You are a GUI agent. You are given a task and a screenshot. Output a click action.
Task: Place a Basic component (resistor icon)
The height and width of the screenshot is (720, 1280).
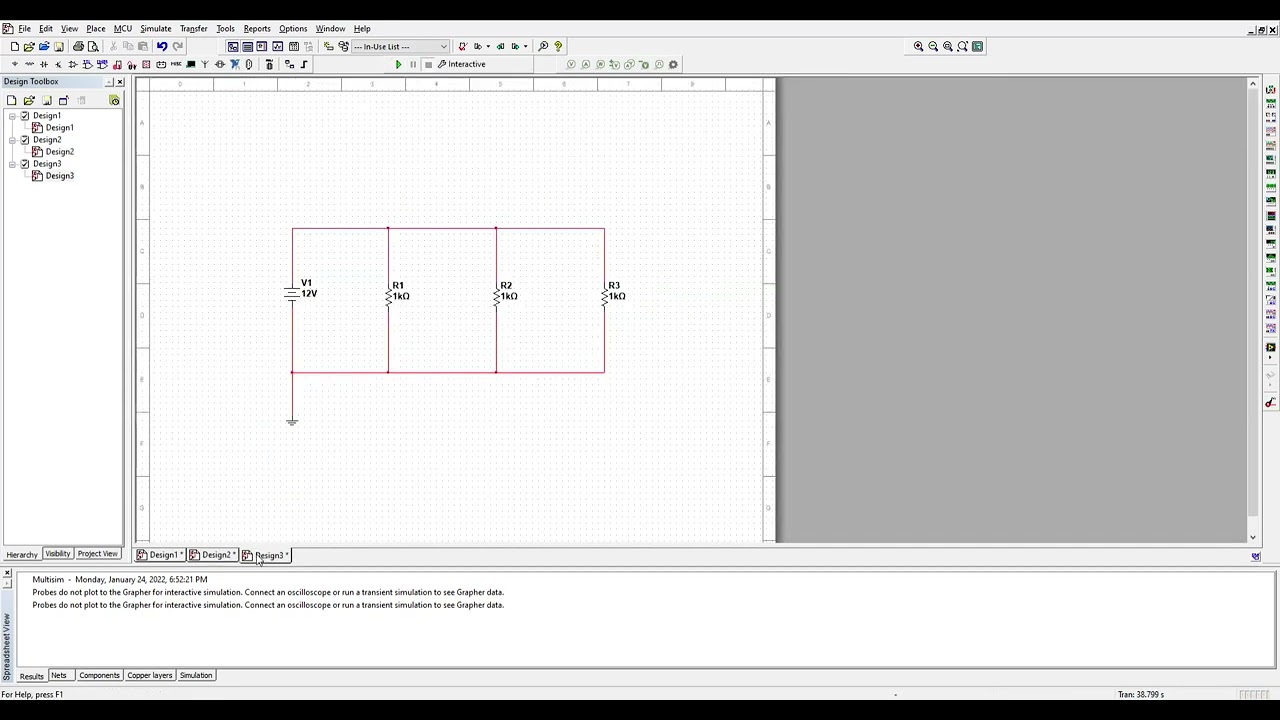point(29,64)
